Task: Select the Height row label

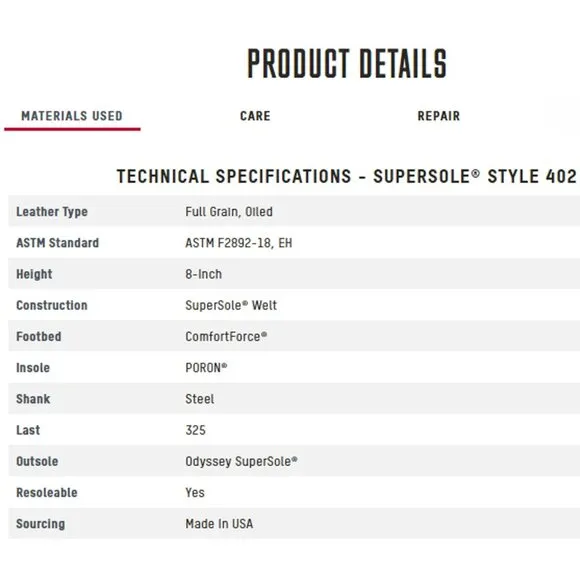Action: point(34,274)
